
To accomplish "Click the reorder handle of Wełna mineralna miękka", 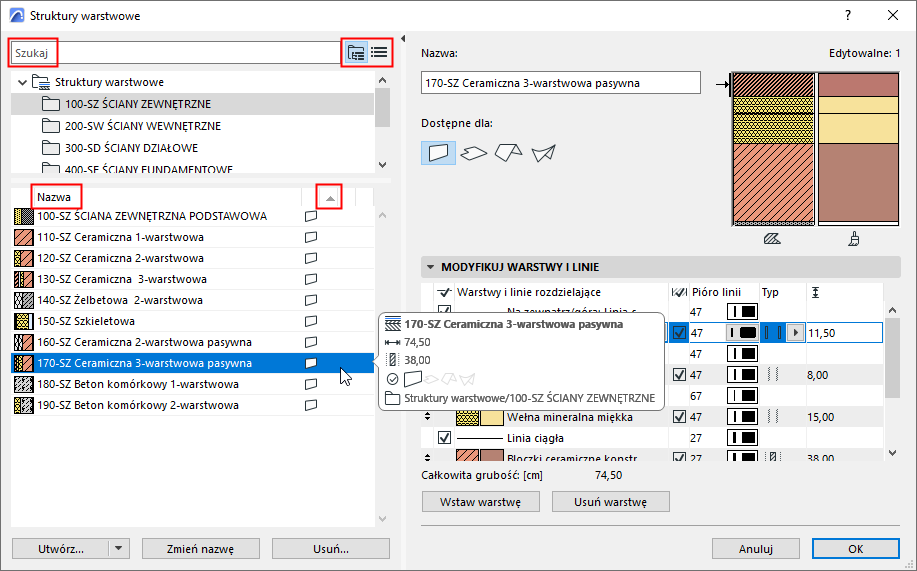I will [428, 417].
